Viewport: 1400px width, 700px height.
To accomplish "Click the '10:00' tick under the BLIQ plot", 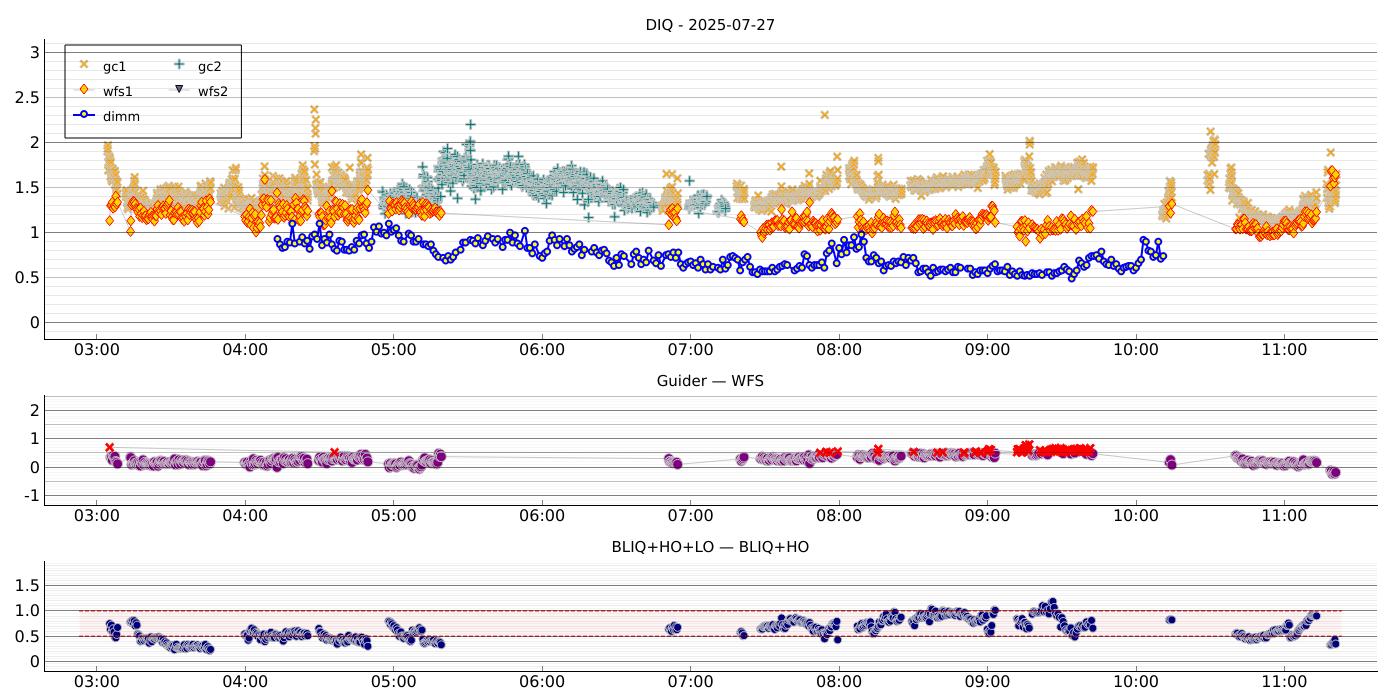I will pyautogui.click(x=1136, y=682).
